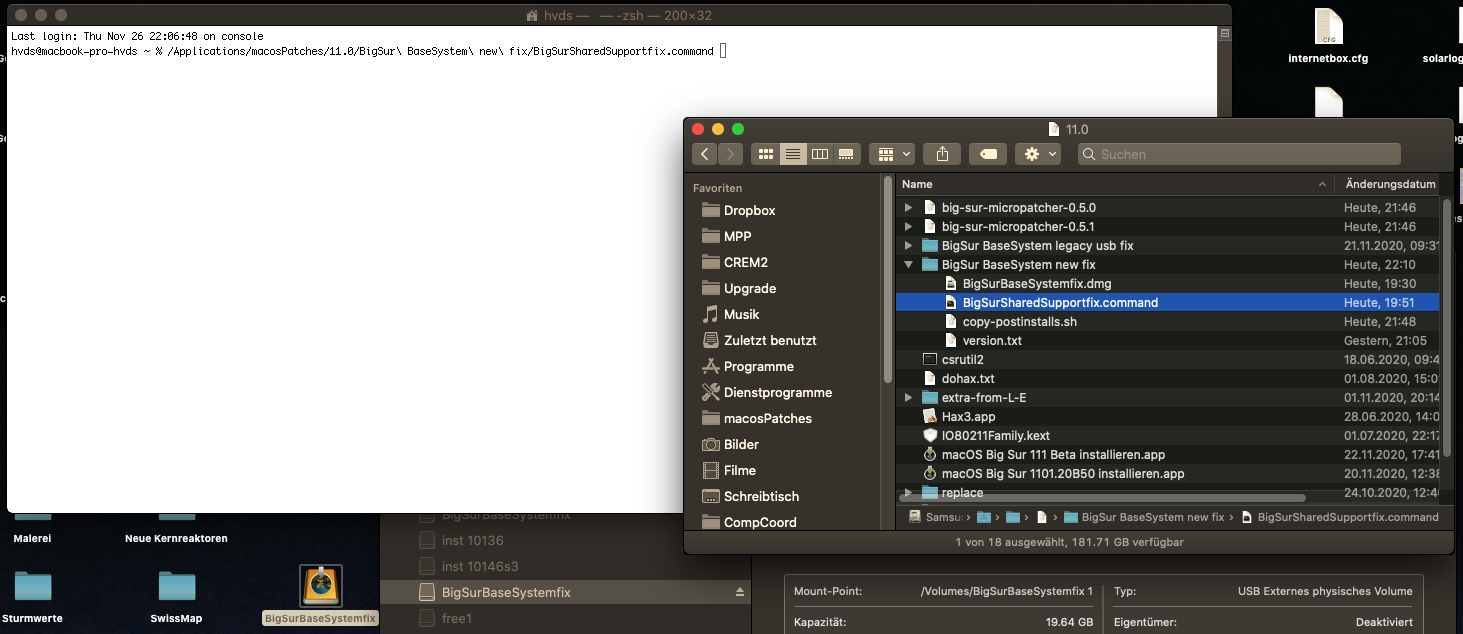Sort by Änderungsdatum column header
Image resolution: width=1463 pixels, height=634 pixels.
tap(1390, 184)
